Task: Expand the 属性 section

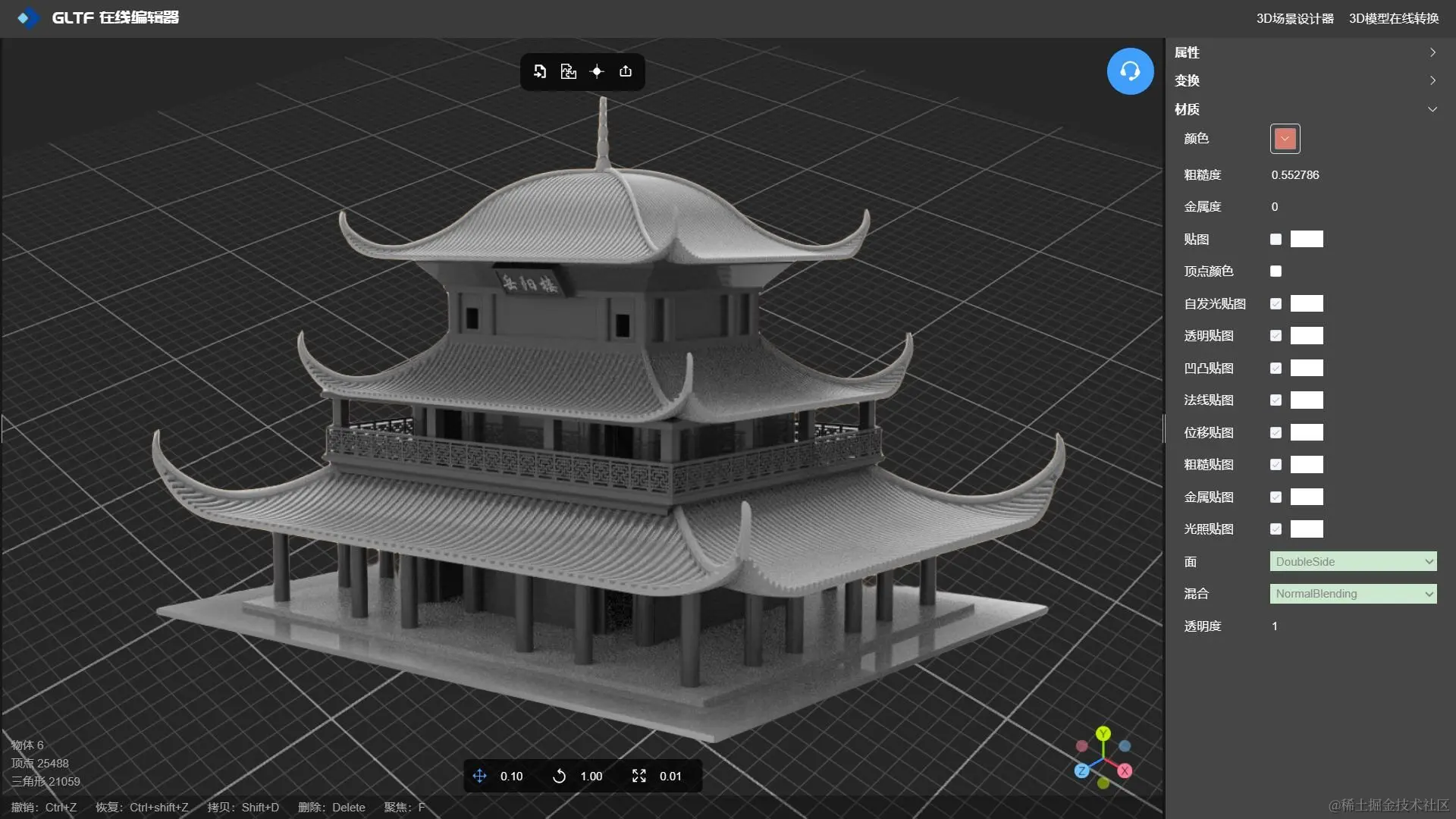Action: tap(1304, 52)
